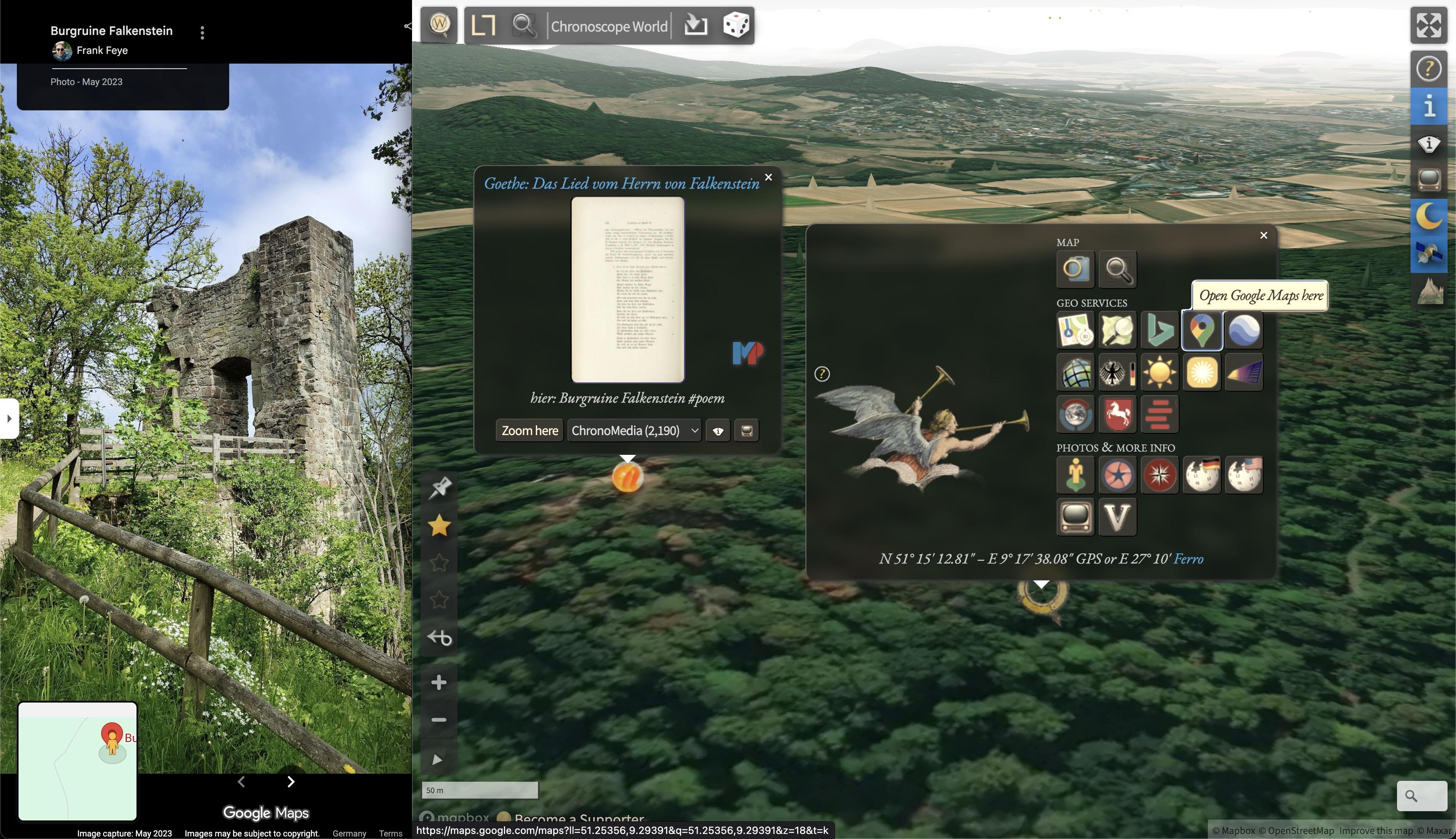Image resolution: width=1456 pixels, height=839 pixels.
Task: Click the map zoom in plus control
Action: [x=439, y=683]
